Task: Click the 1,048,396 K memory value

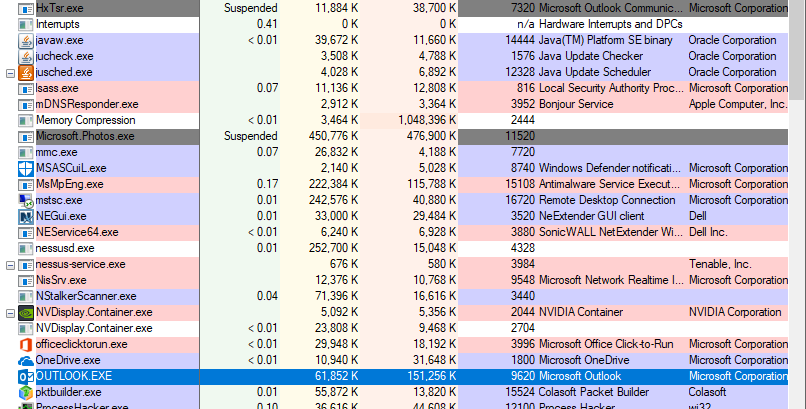Action: point(427,120)
